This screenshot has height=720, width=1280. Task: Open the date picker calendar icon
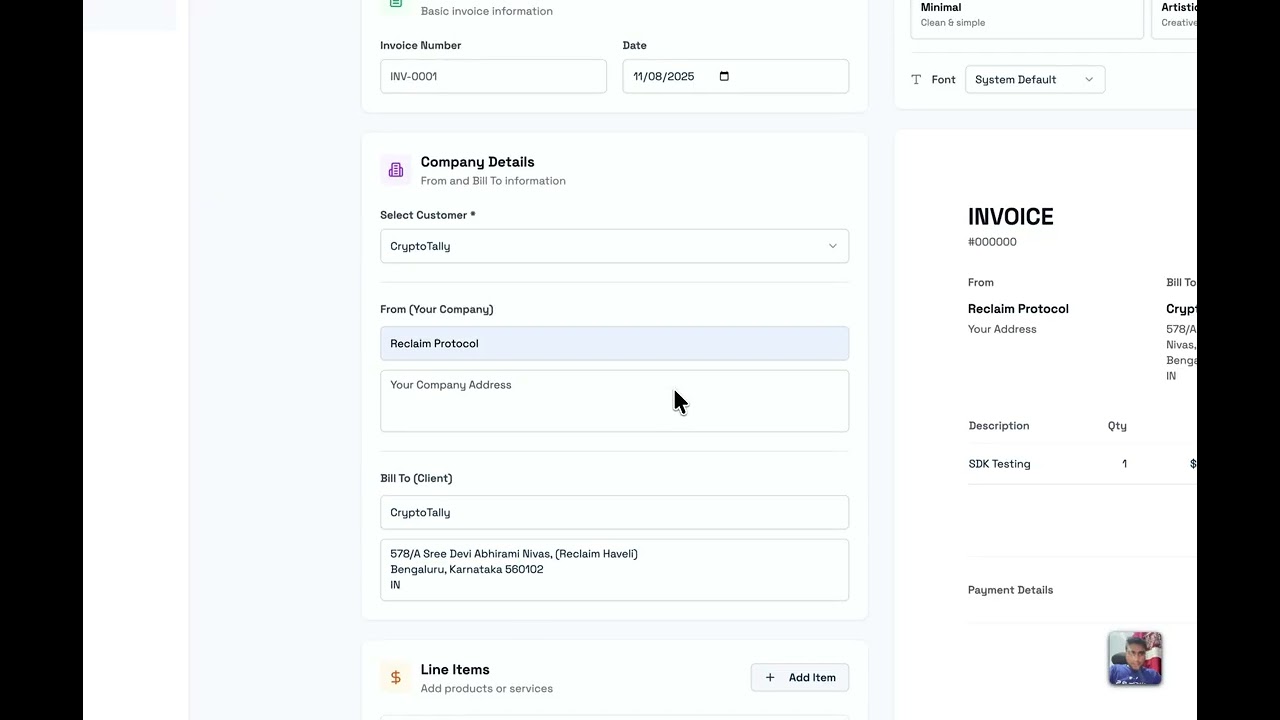click(x=725, y=76)
